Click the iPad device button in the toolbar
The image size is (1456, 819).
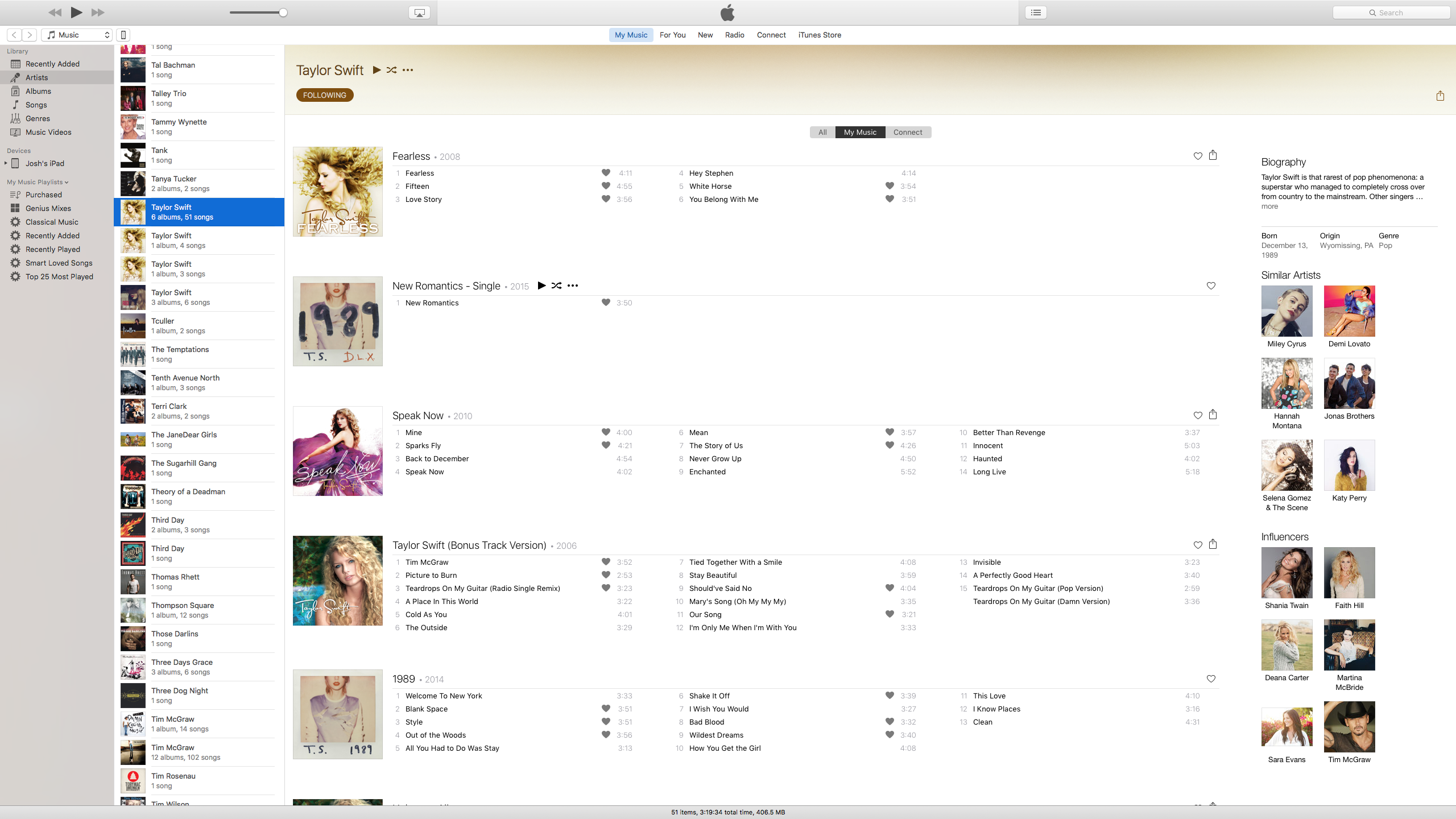click(123, 35)
